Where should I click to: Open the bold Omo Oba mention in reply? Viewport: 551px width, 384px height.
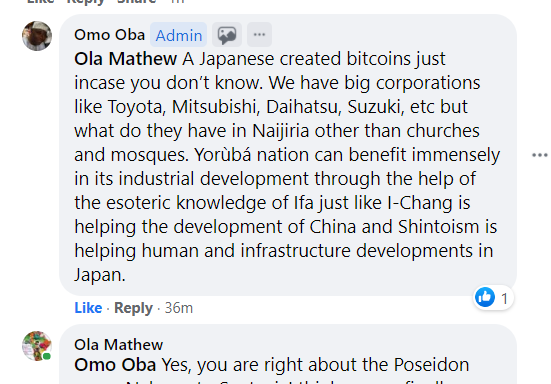[115, 365]
